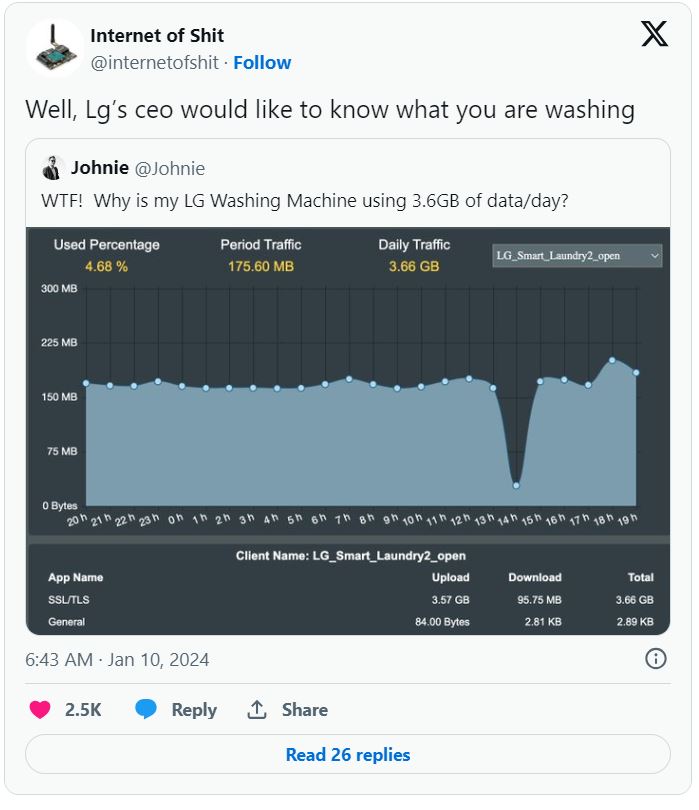Open the tweet timestamp Jan 10, 2024
This screenshot has height=810, width=699.
pos(117,660)
